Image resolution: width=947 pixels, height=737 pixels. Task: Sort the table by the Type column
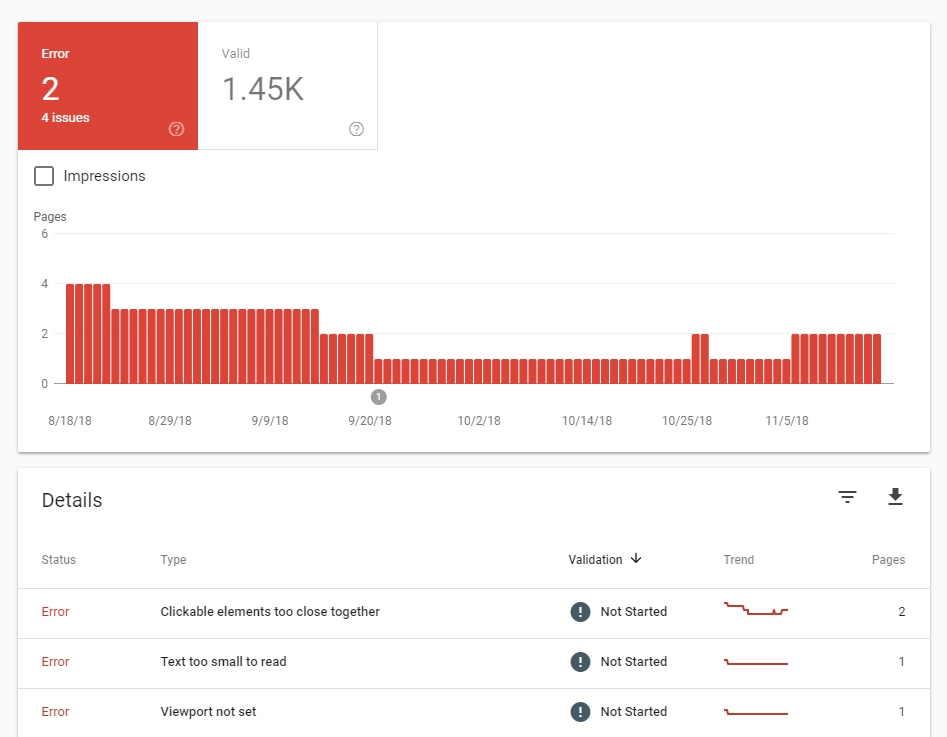pos(173,560)
